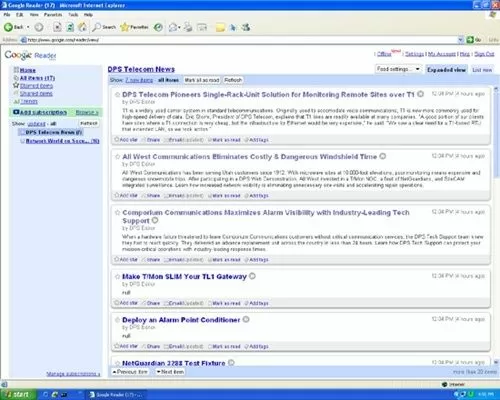Screen dimensions: 500x400
Task: Open the Help menu
Action: [x=88, y=15]
